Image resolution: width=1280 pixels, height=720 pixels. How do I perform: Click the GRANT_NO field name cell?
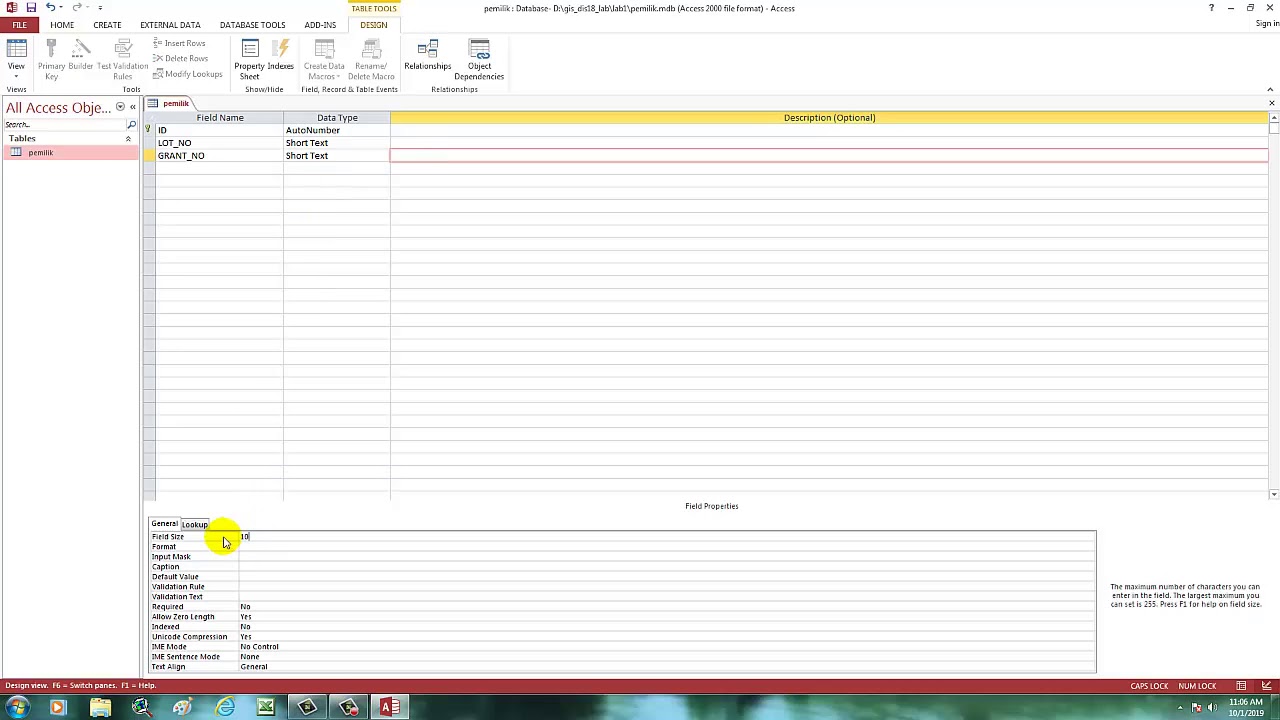(219, 156)
